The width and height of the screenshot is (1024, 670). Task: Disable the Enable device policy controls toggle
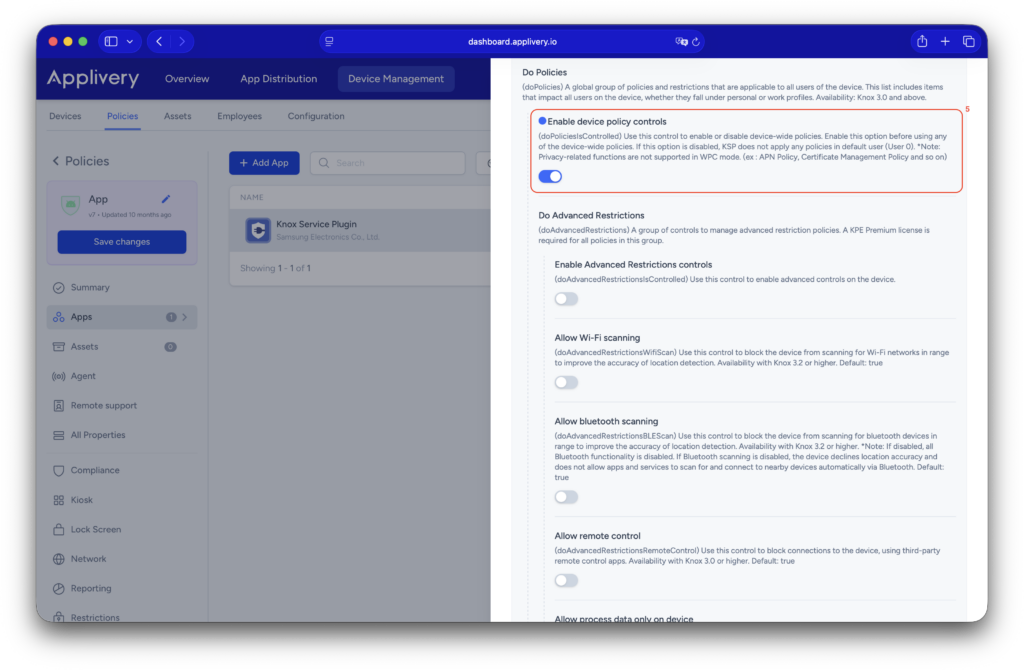(x=550, y=177)
